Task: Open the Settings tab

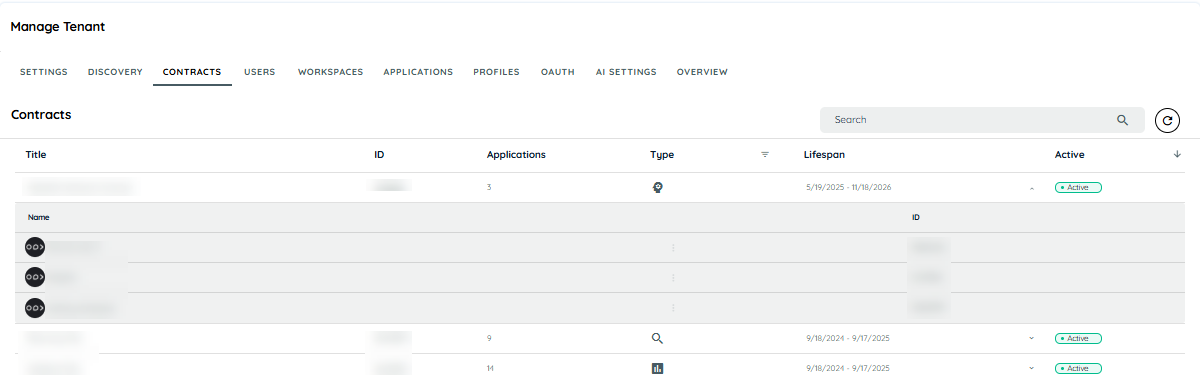Action: [x=44, y=72]
